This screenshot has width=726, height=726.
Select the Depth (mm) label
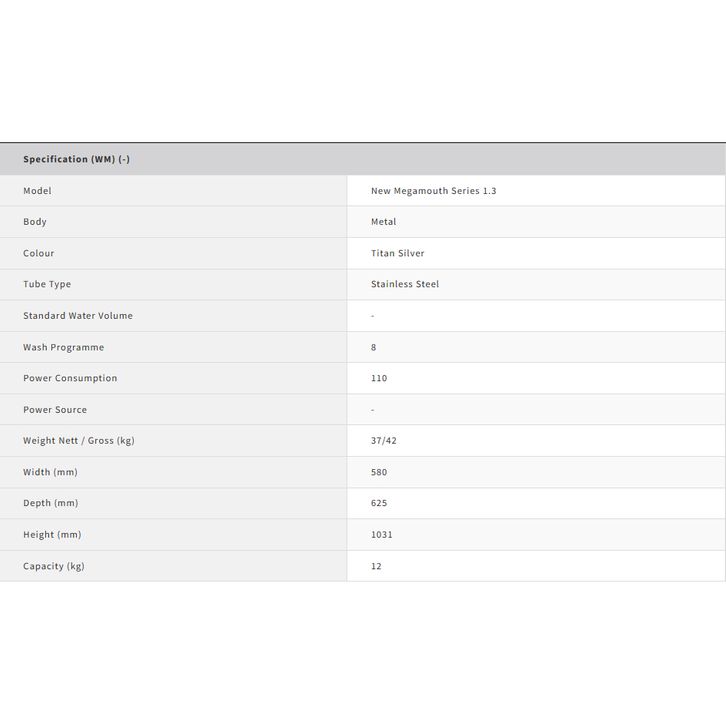[x=50, y=503]
